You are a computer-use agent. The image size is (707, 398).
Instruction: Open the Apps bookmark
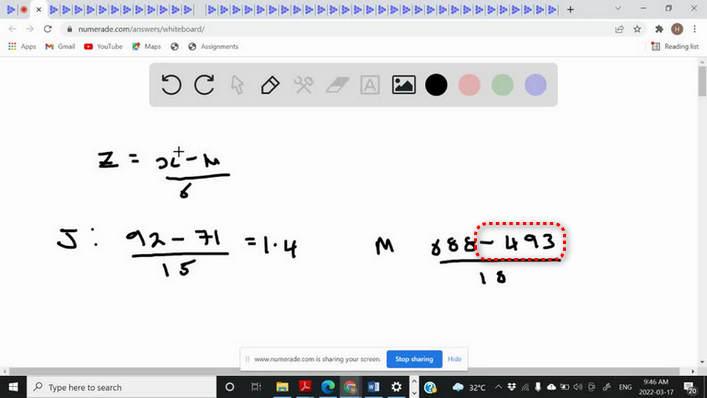point(22,46)
